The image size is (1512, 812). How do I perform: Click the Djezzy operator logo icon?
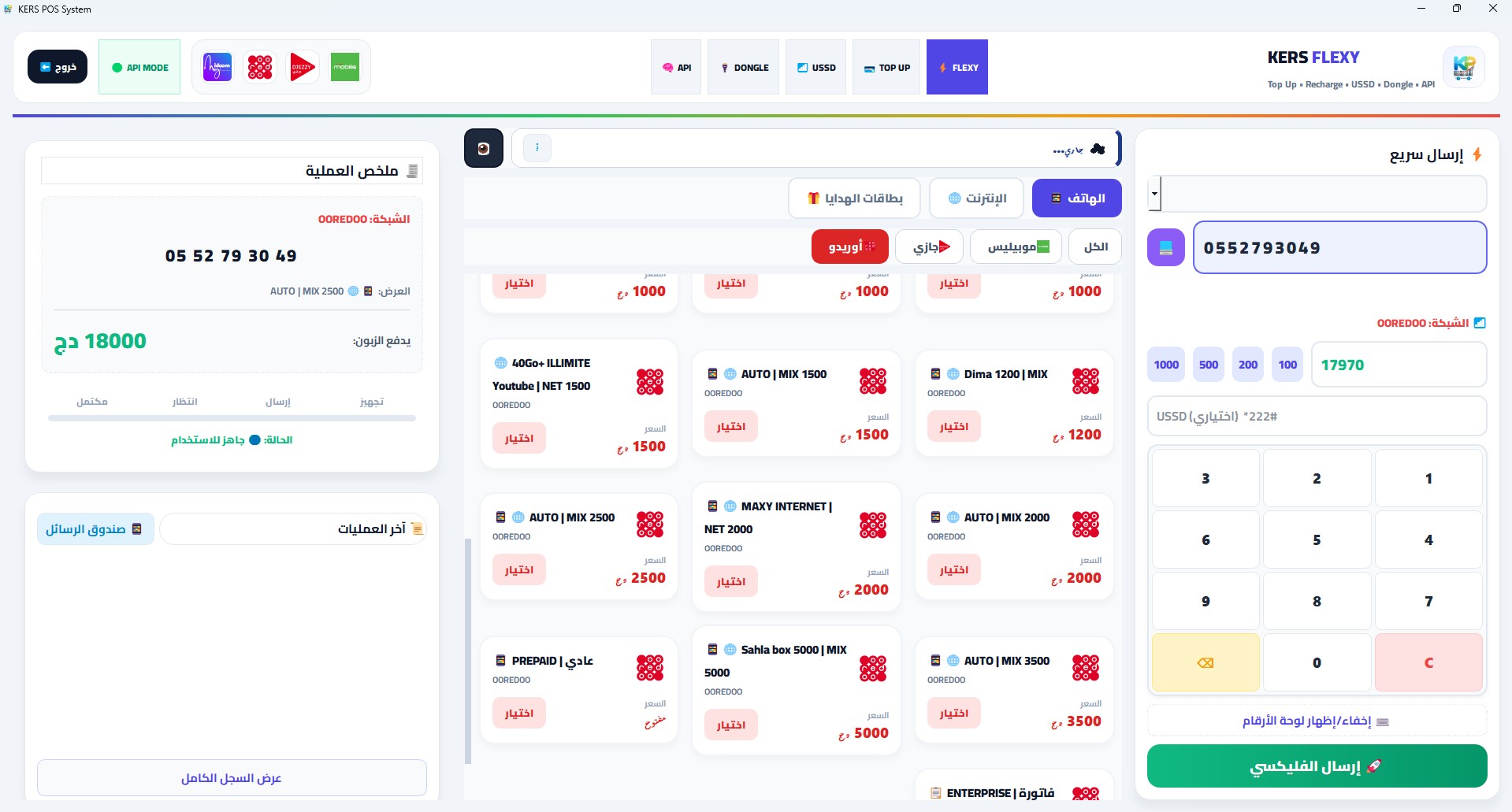[303, 67]
